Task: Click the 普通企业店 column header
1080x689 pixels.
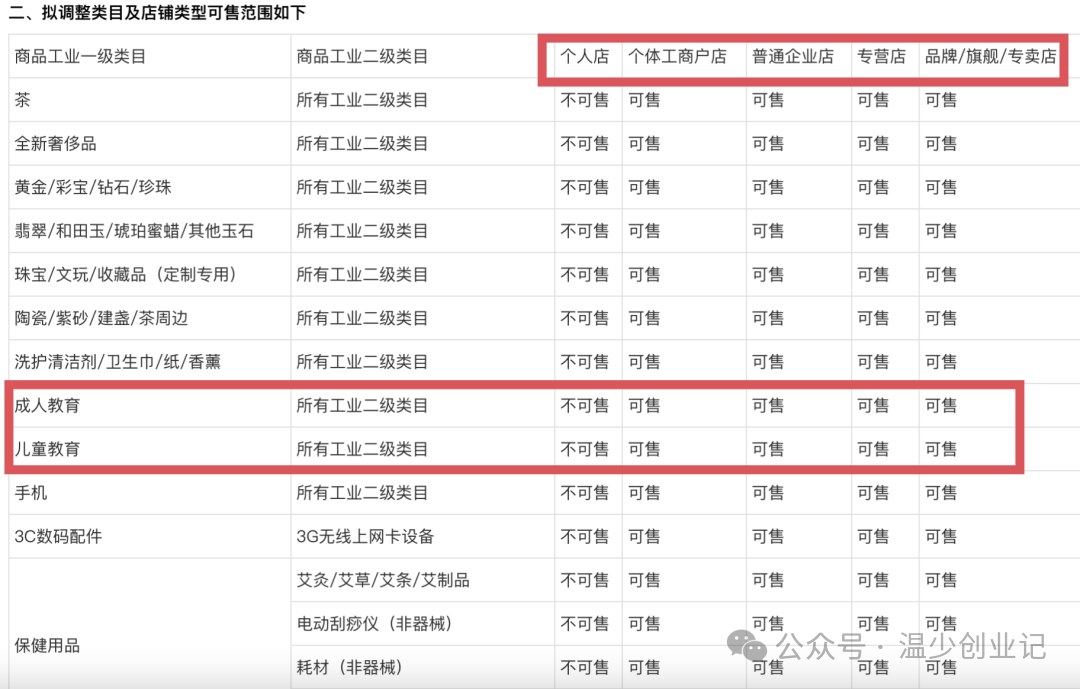Action: click(792, 57)
